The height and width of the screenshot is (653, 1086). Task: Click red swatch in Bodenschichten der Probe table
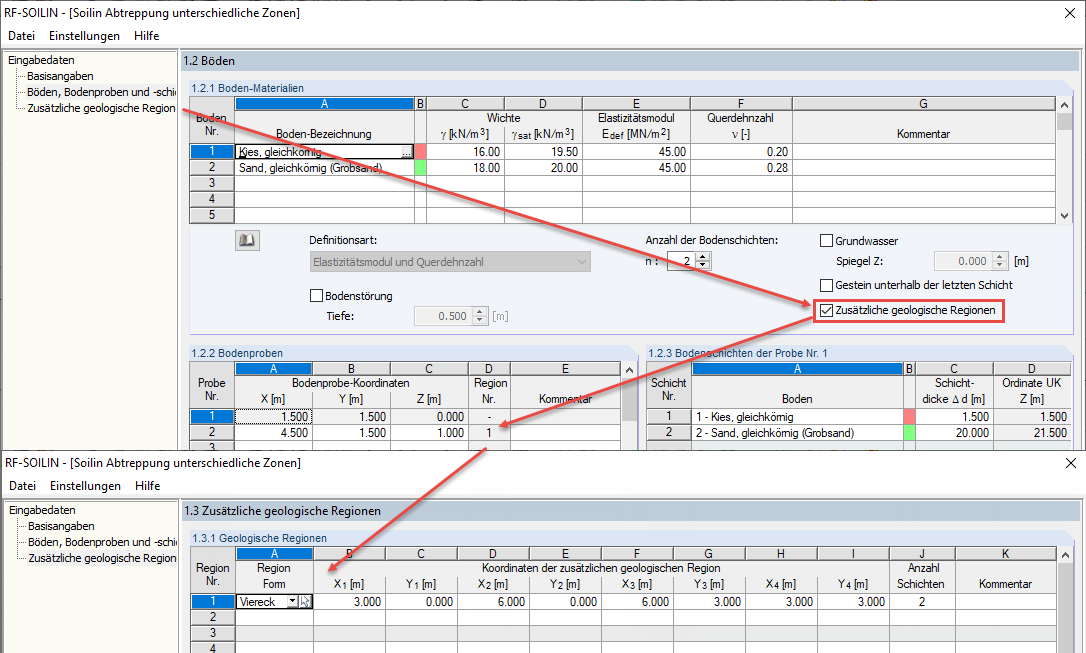pyautogui.click(x=909, y=417)
